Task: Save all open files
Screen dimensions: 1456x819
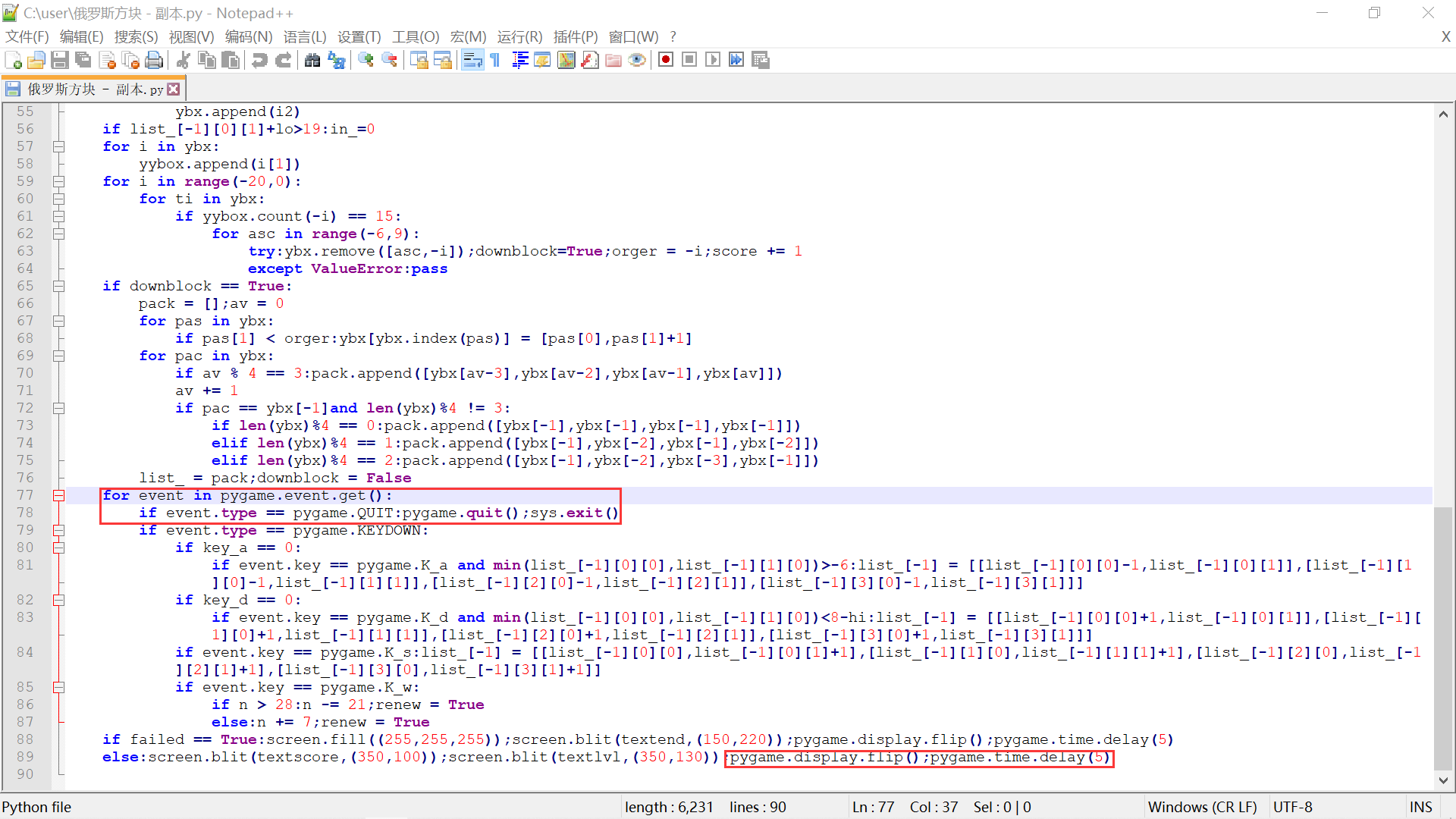Action: pos(83,60)
